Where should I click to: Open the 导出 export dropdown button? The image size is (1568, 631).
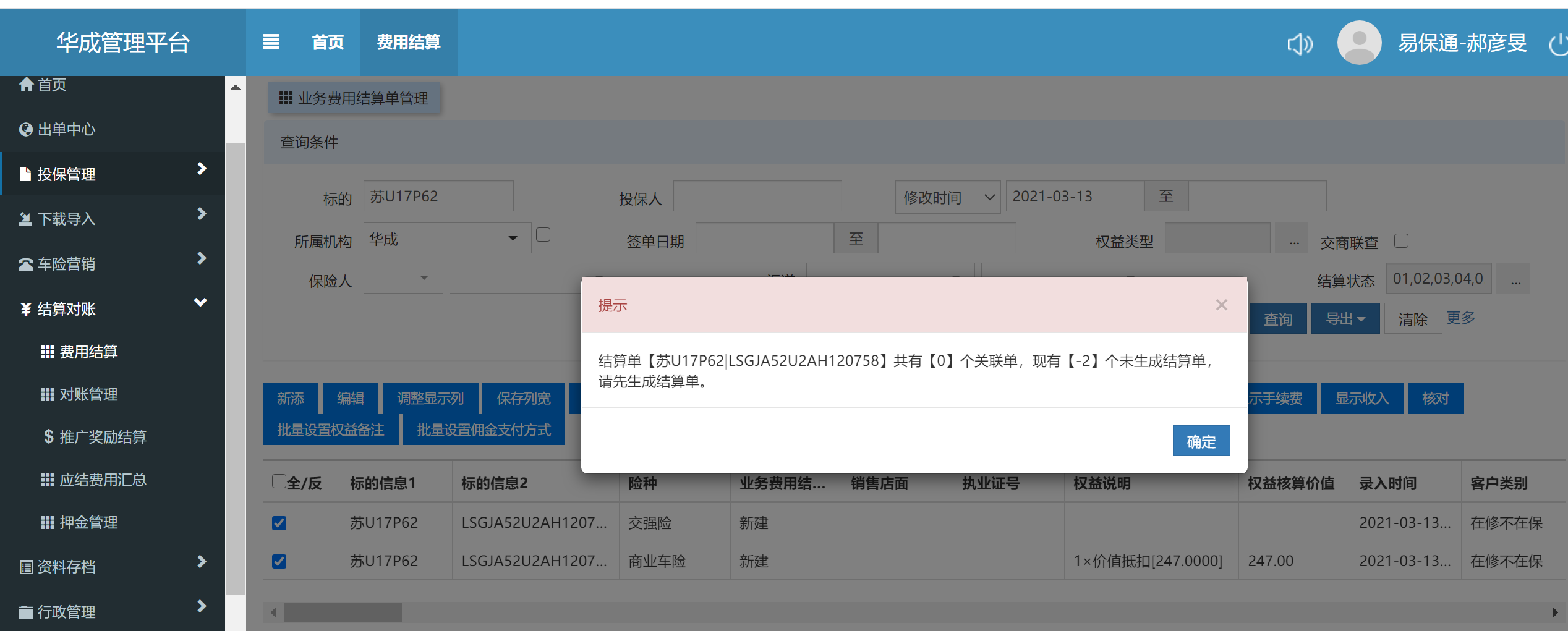[x=1345, y=319]
